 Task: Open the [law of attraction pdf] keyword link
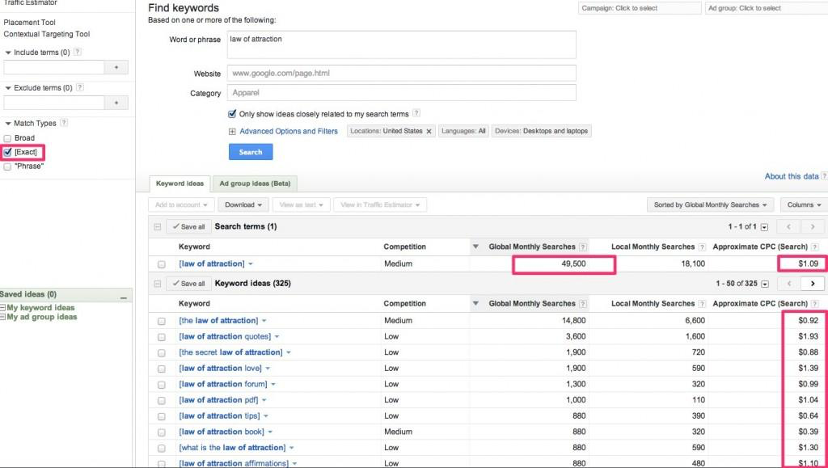coord(218,400)
